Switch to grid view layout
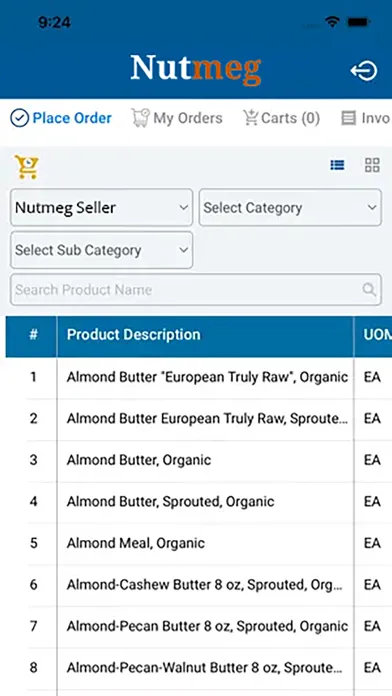392x696 pixels. pyautogui.click(x=372, y=165)
